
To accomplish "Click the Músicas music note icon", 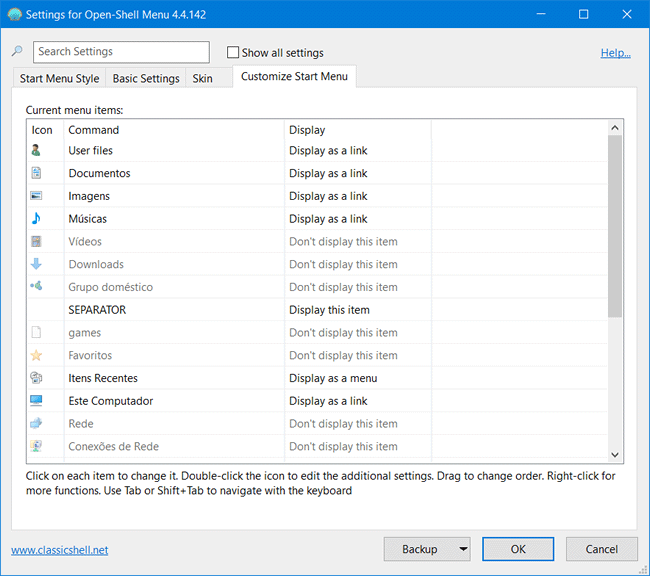I will (x=36, y=219).
